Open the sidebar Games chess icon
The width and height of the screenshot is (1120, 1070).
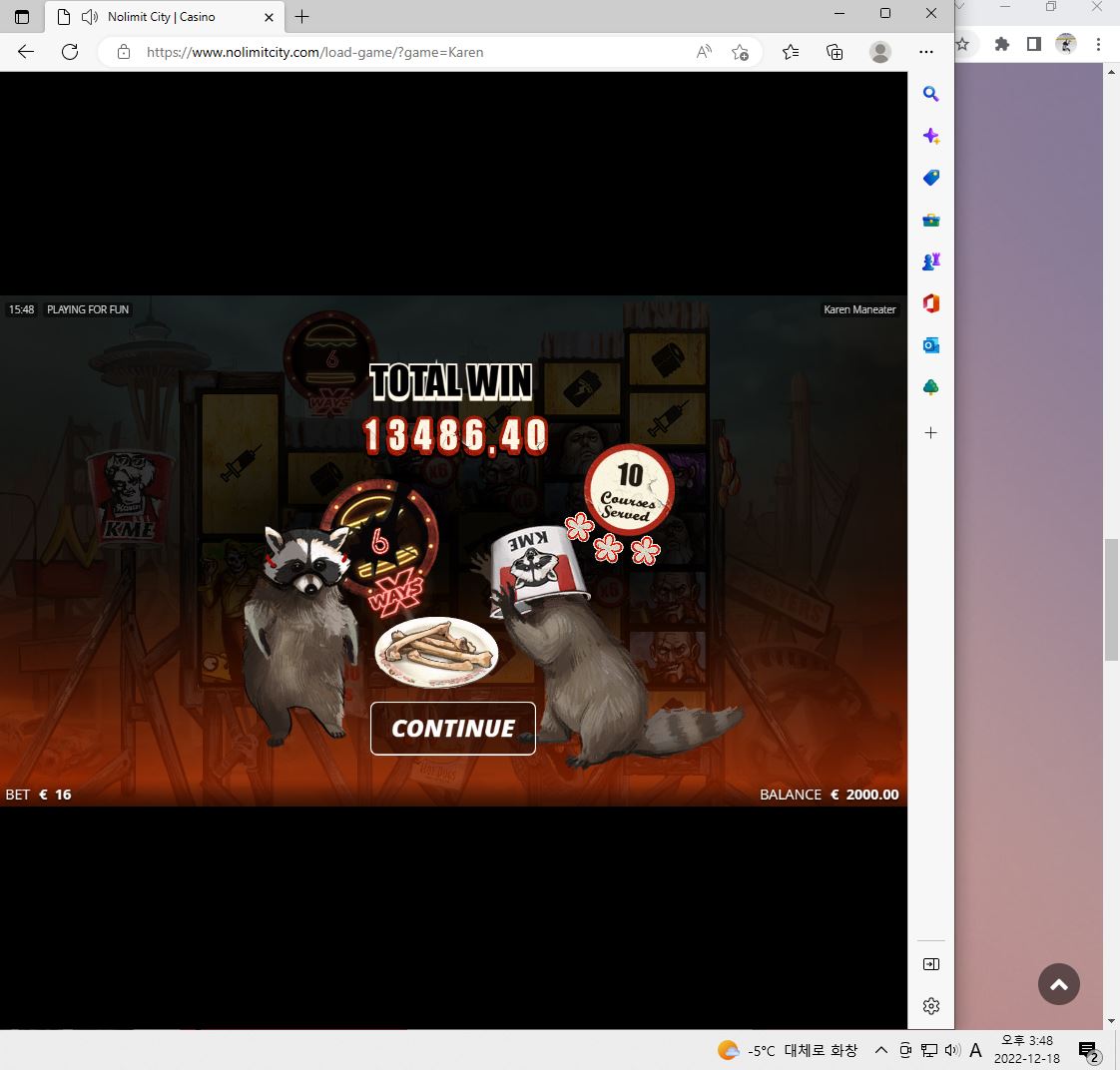tap(930, 262)
